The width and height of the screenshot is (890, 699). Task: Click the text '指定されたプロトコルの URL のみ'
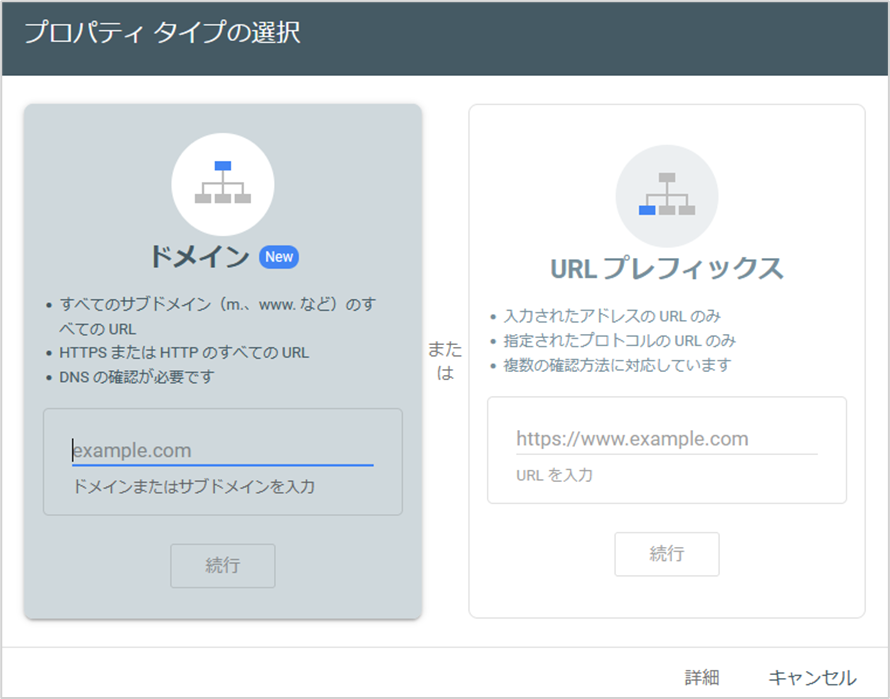tap(619, 341)
